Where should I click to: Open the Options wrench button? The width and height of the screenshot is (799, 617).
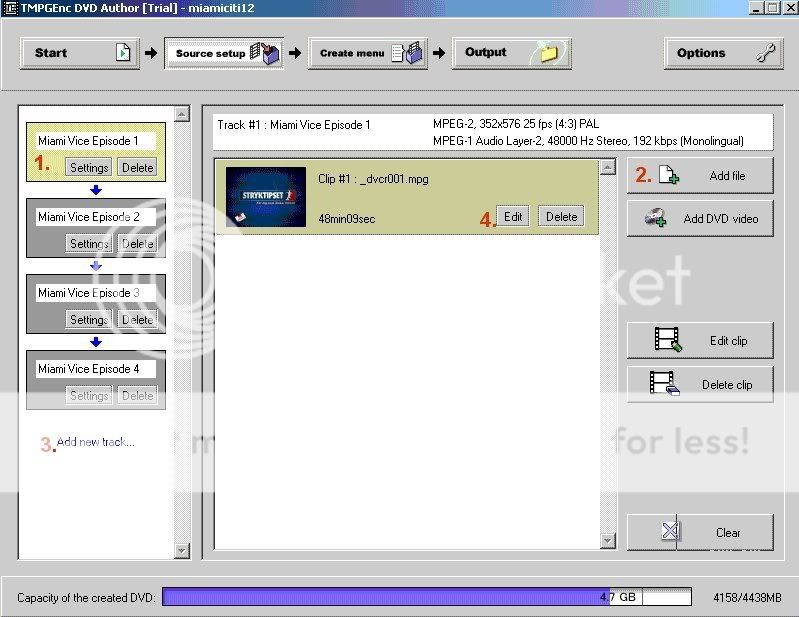723,53
